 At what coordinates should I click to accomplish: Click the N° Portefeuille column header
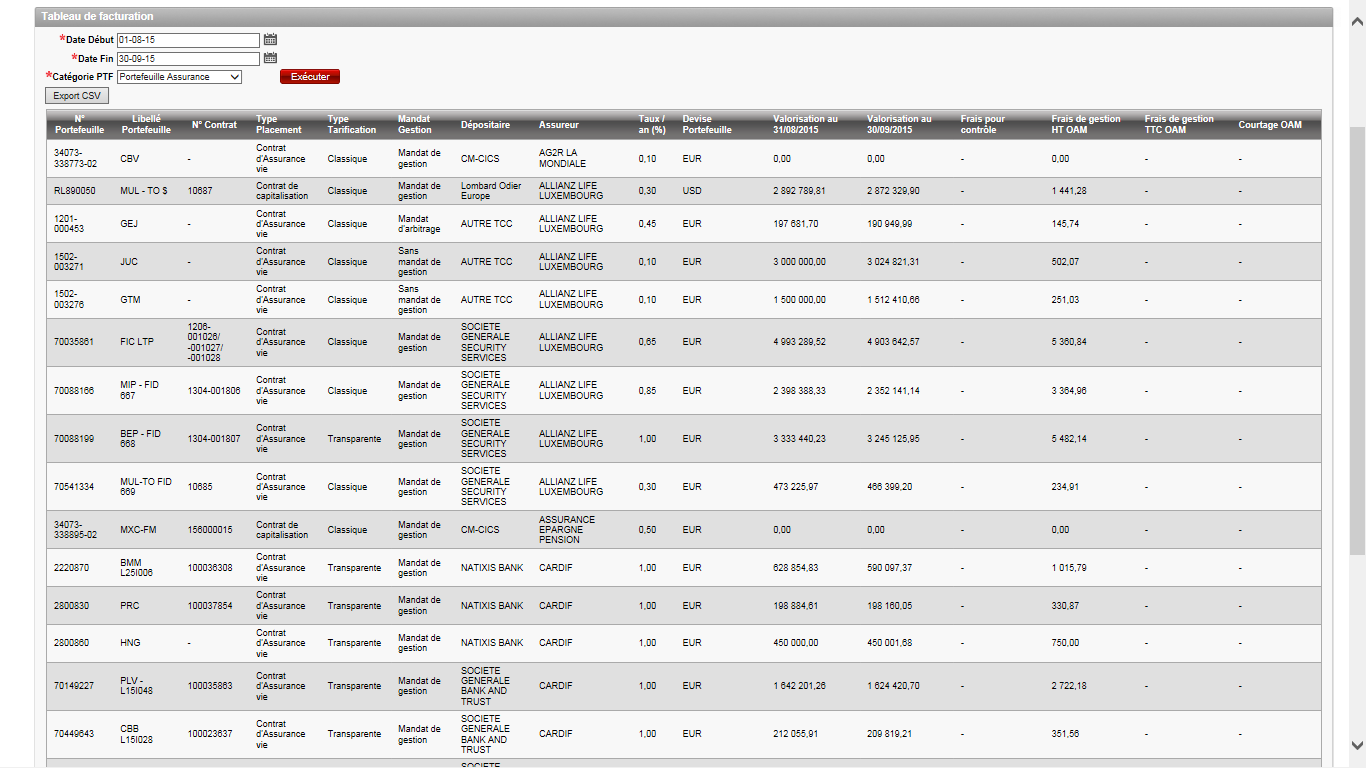79,124
